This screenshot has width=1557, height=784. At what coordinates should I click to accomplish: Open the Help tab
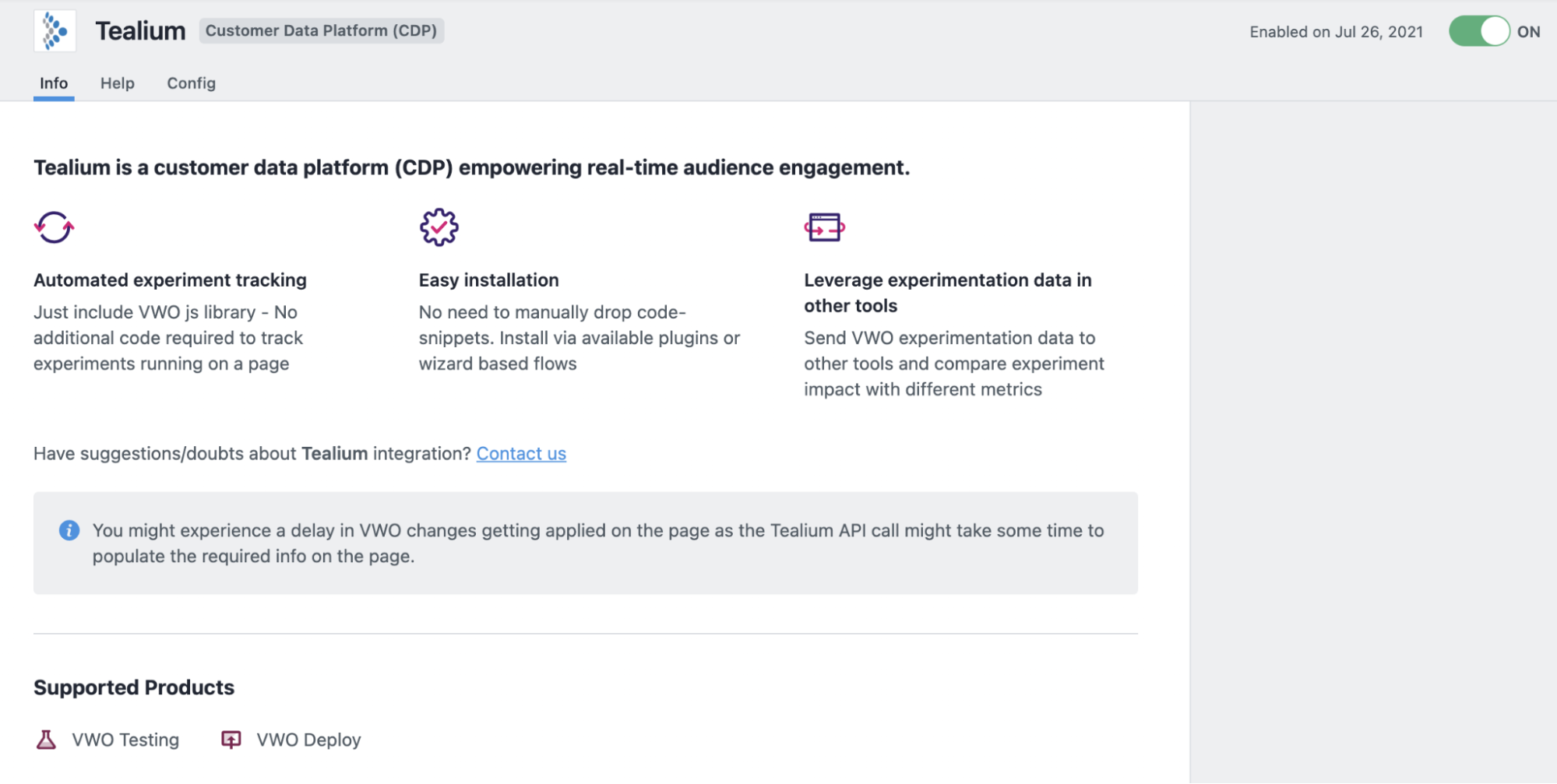(118, 83)
